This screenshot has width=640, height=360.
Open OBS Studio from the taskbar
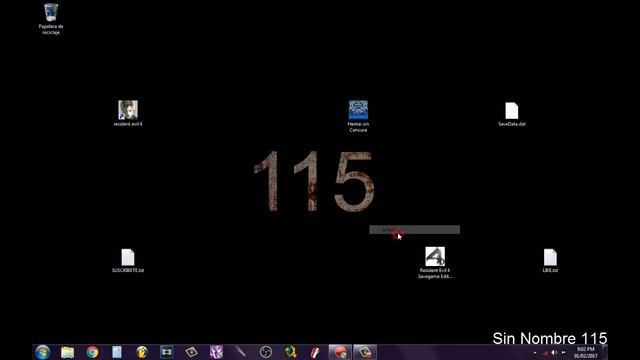(x=266, y=352)
